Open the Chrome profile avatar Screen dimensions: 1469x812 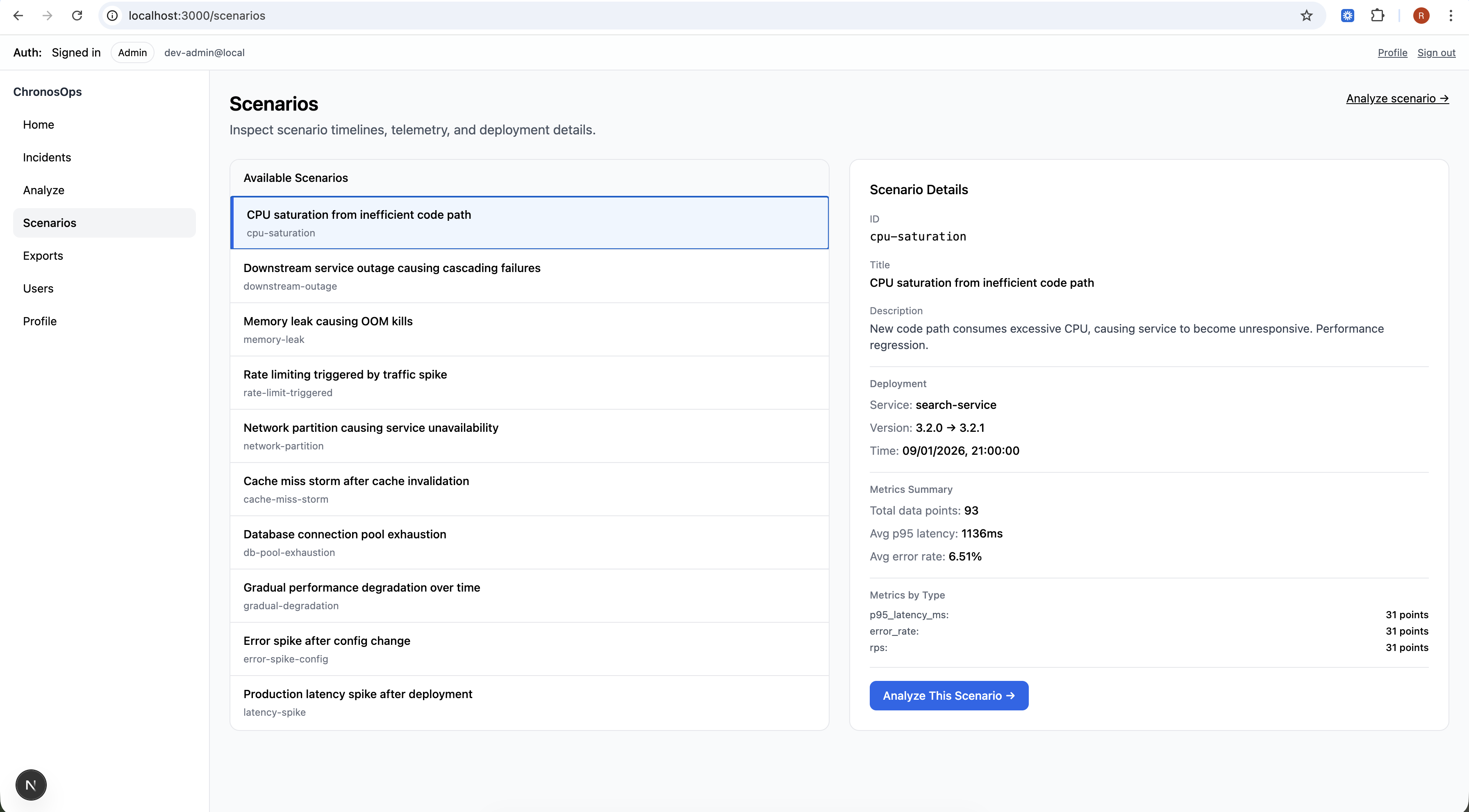[1421, 16]
